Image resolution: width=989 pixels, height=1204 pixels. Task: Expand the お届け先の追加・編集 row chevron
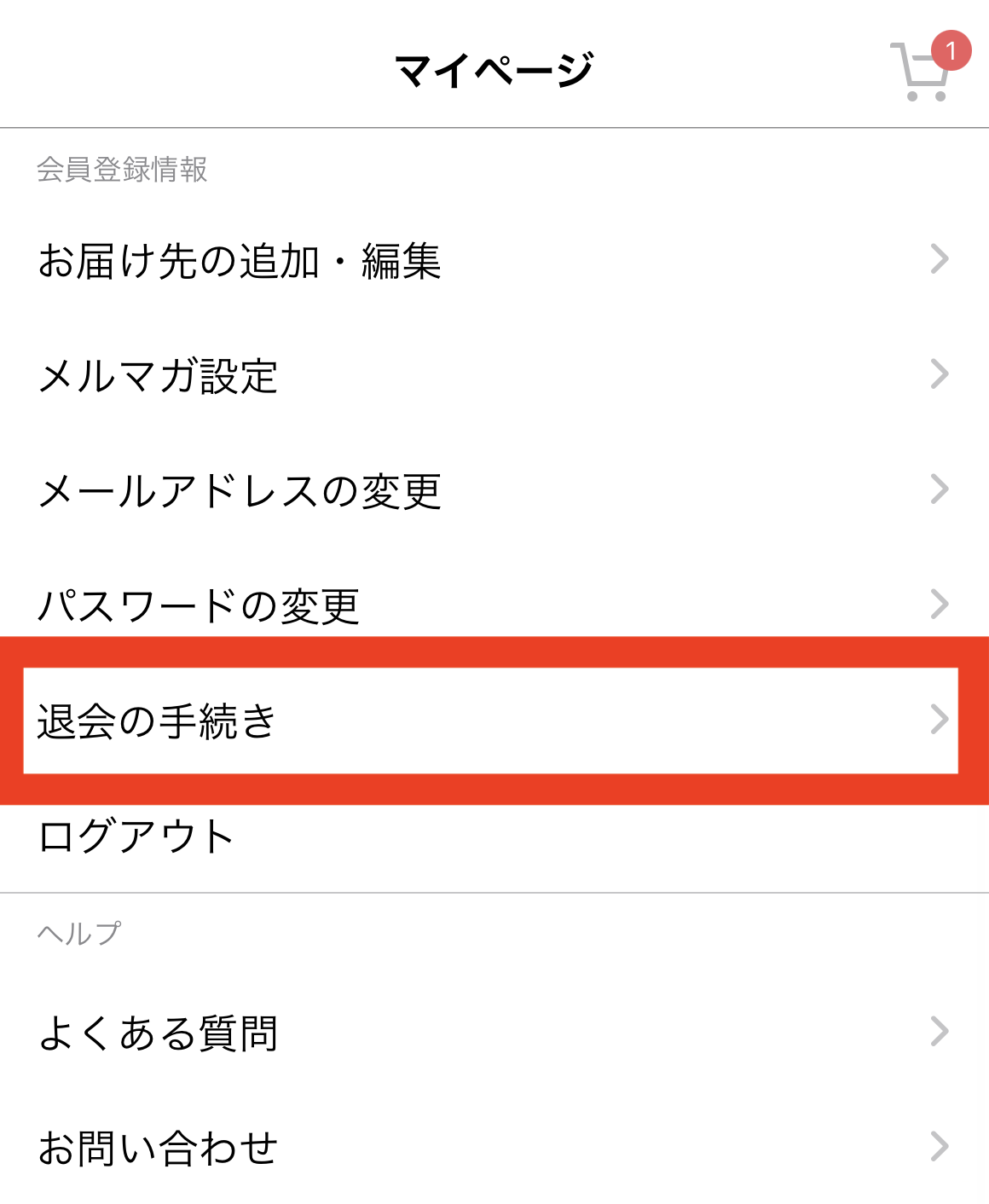(940, 260)
